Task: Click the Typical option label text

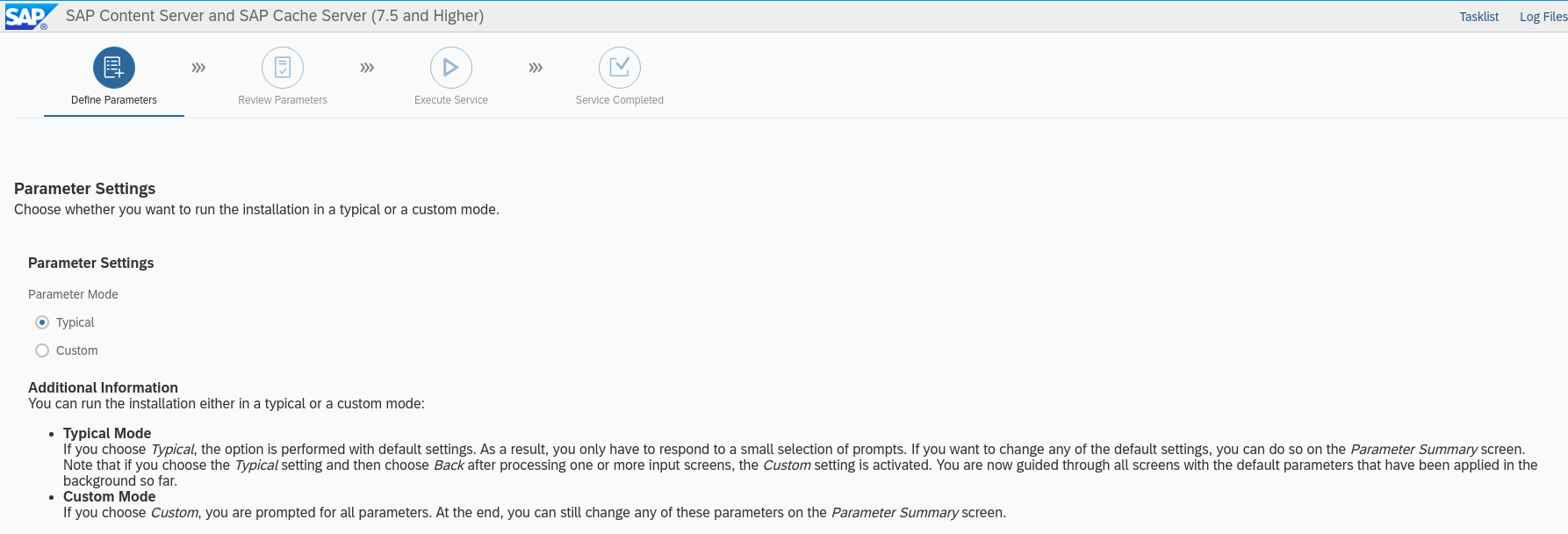Action: point(76,322)
